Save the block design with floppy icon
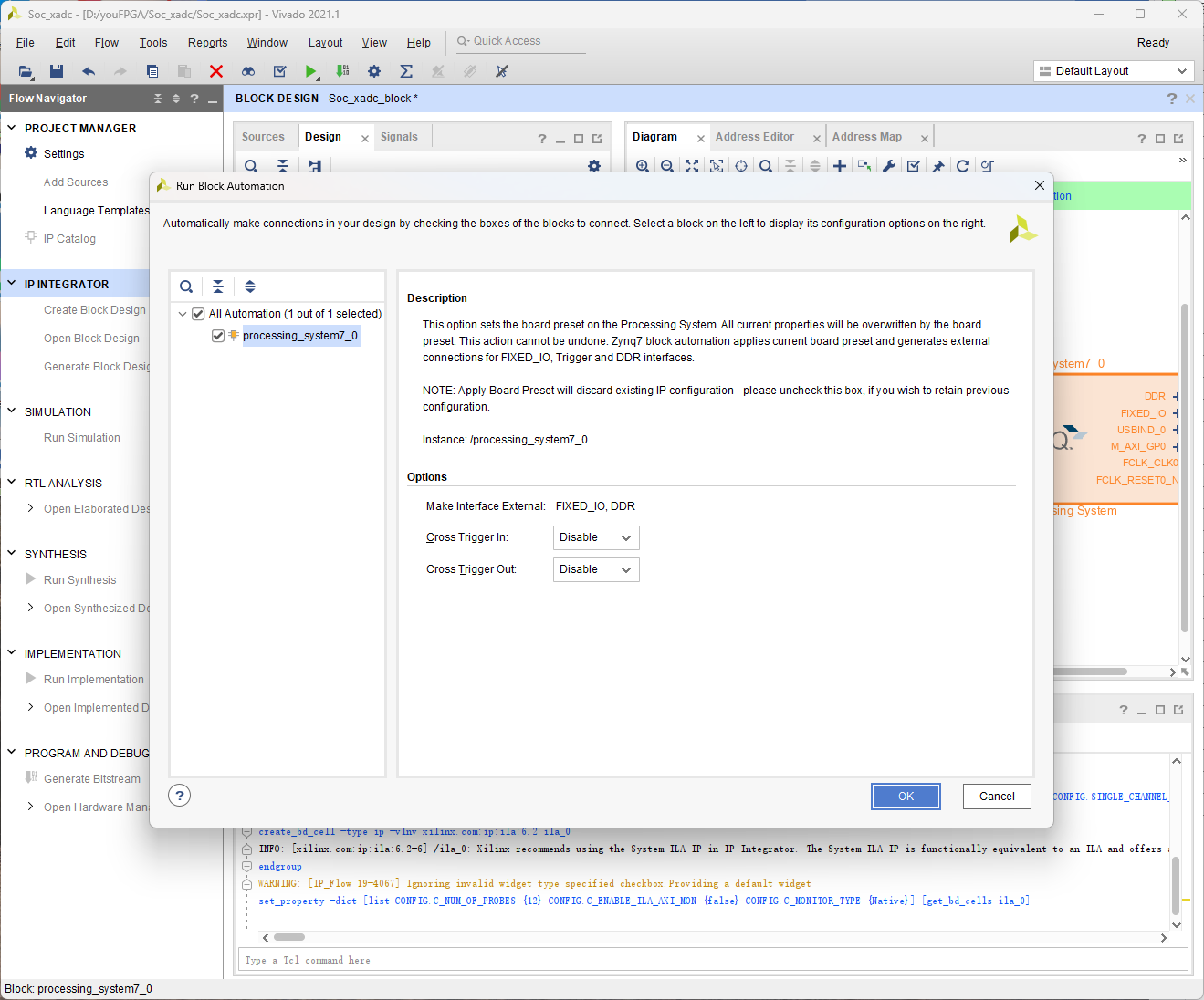 click(x=57, y=71)
